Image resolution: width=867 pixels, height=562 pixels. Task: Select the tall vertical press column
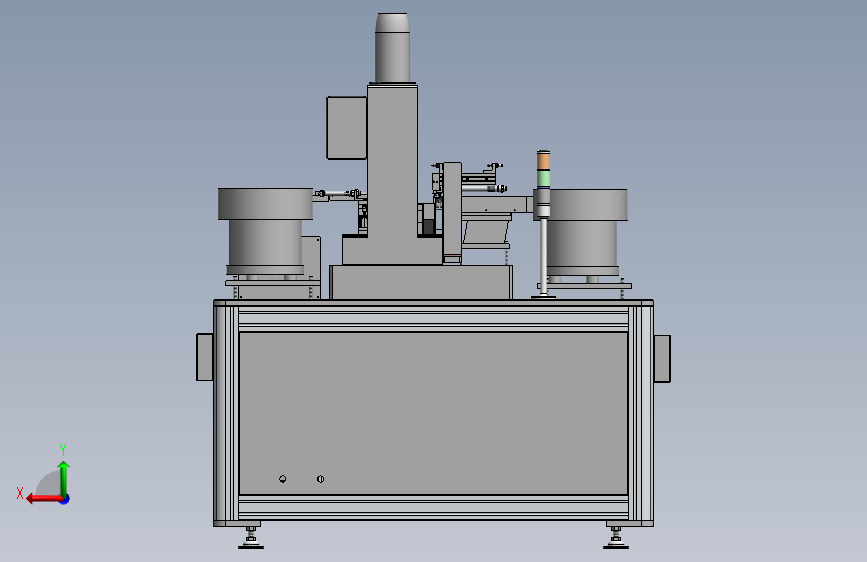coord(393,174)
